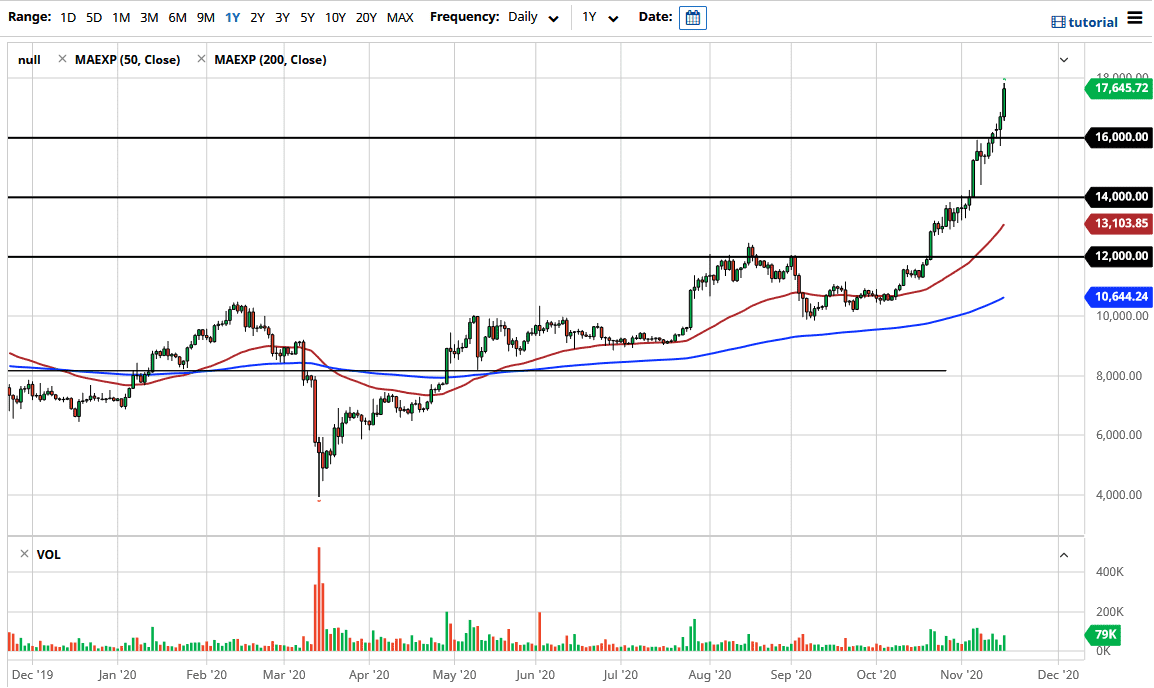The height and width of the screenshot is (688, 1154).
Task: Switch to the 1D range tab
Action: (x=67, y=17)
